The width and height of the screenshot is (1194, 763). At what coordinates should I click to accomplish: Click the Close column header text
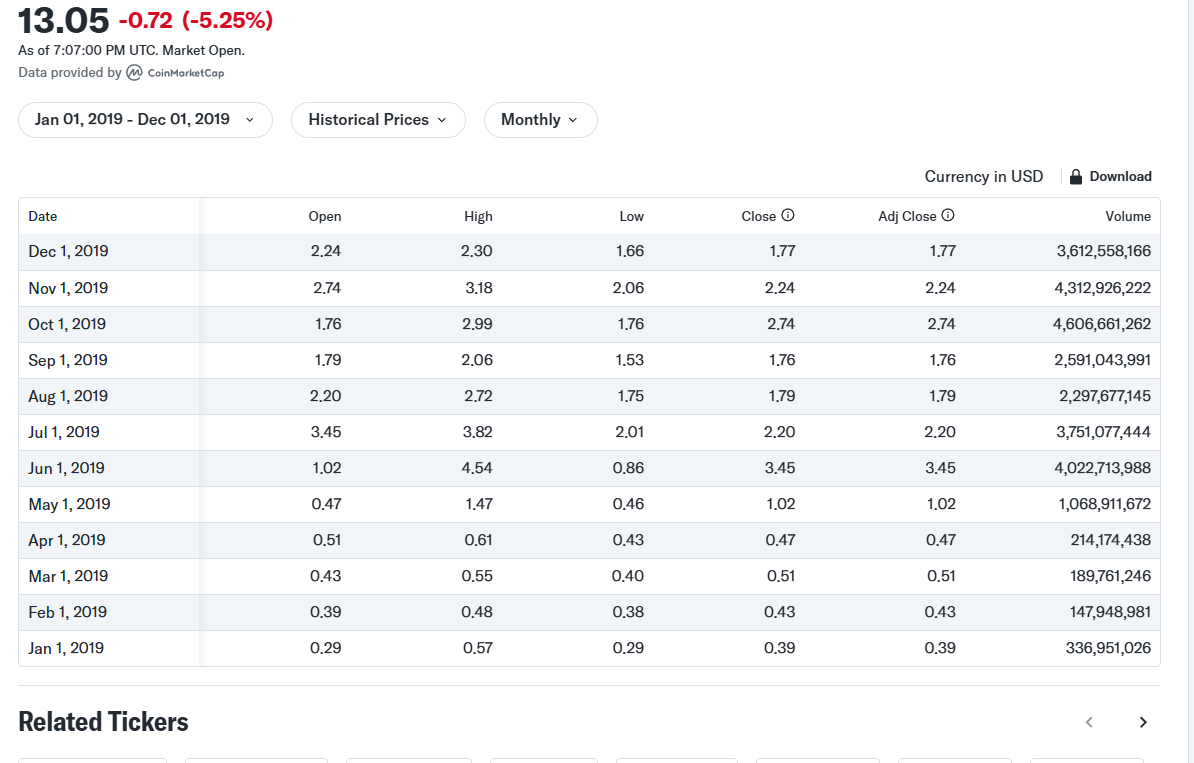(x=758, y=216)
